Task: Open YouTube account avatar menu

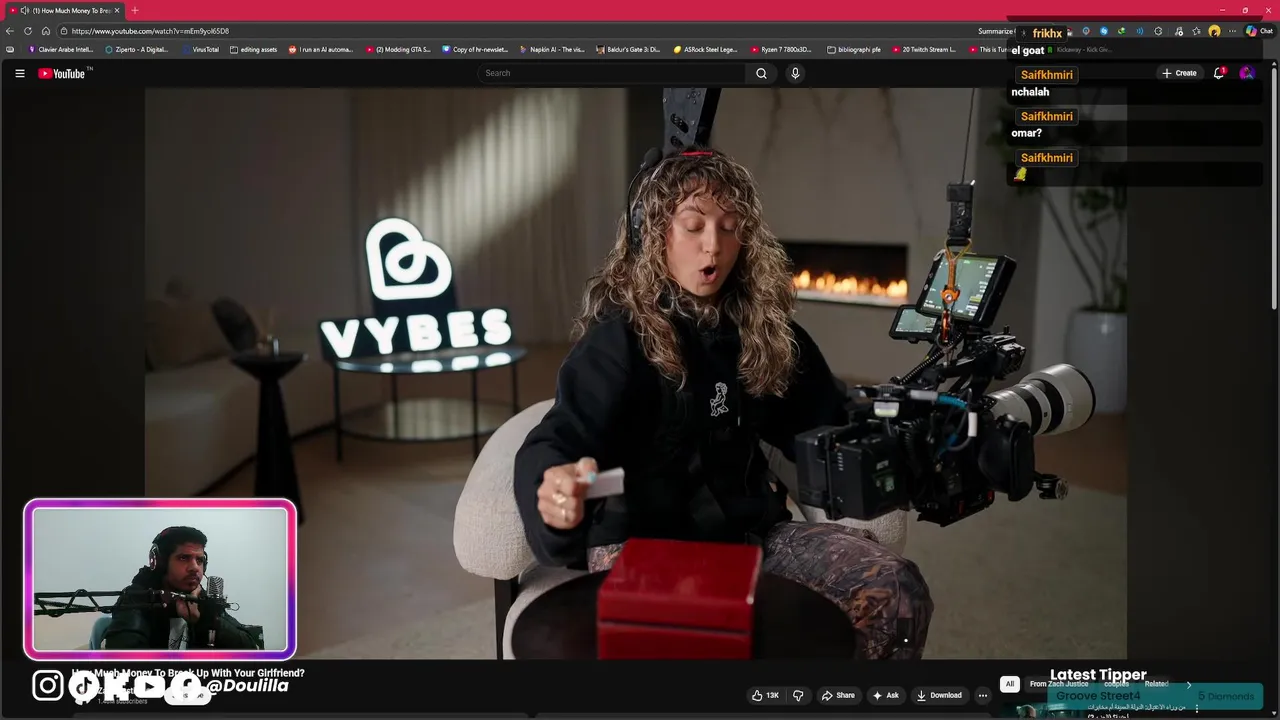Action: tap(1246, 73)
